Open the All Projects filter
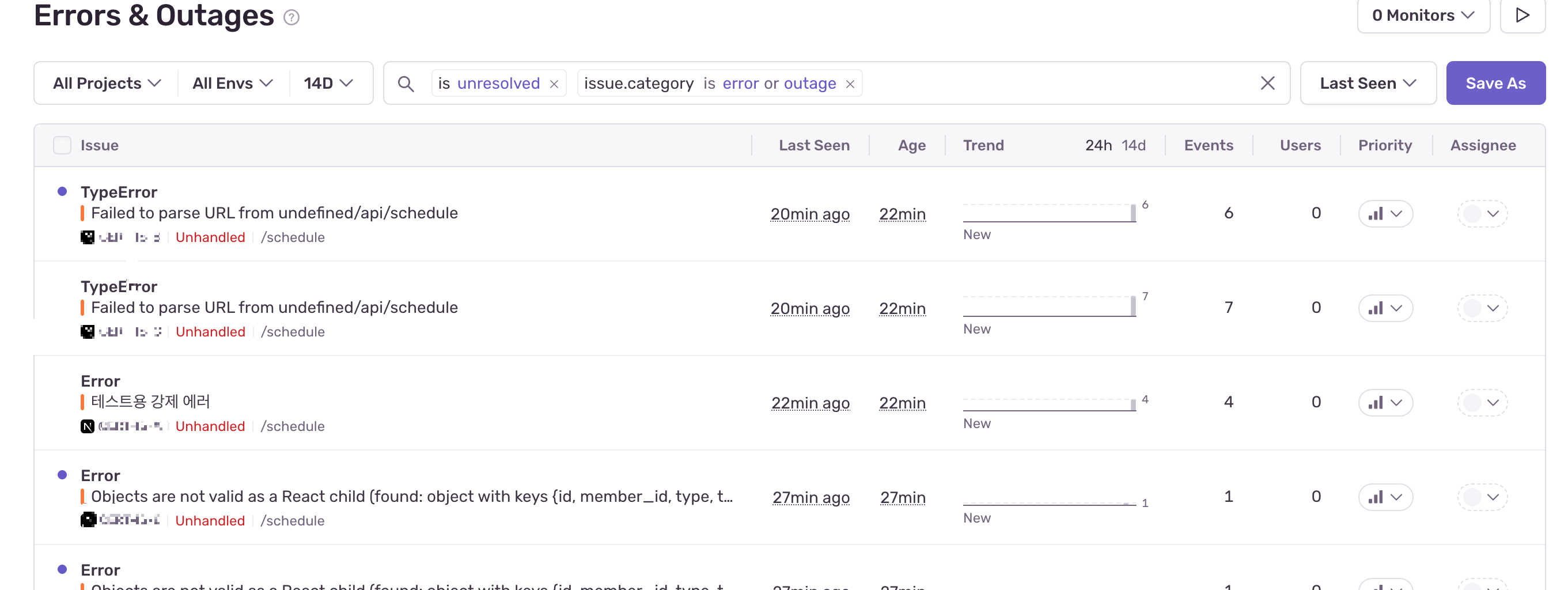 click(x=107, y=83)
